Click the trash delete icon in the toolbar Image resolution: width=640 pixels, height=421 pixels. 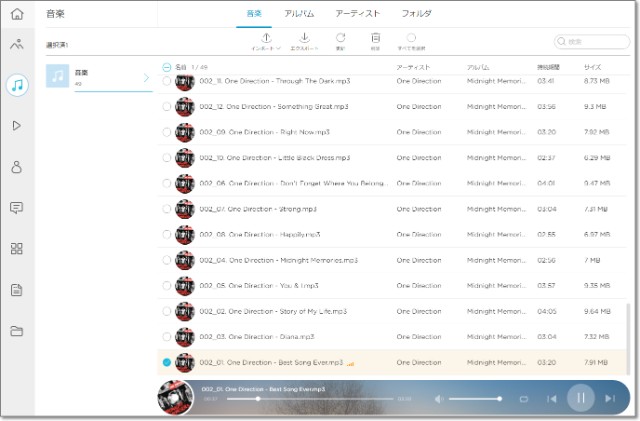point(375,38)
